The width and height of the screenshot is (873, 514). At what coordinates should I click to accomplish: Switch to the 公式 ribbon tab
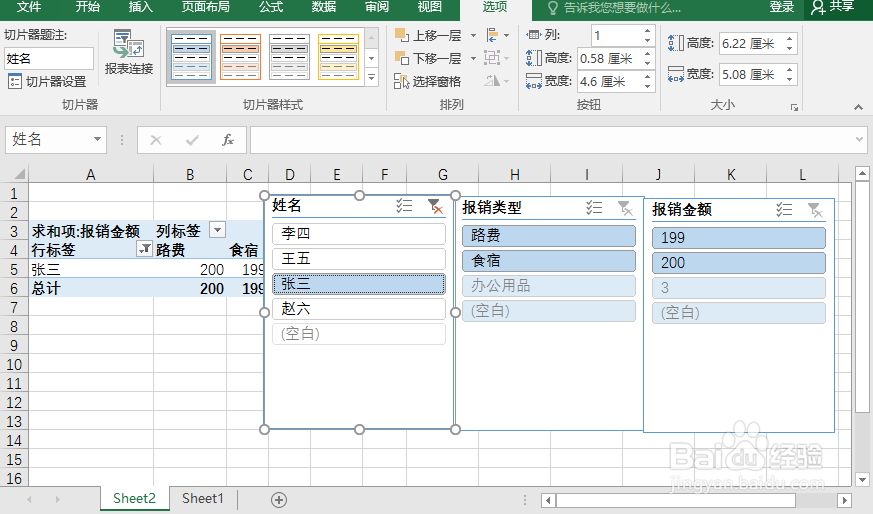[x=271, y=7]
